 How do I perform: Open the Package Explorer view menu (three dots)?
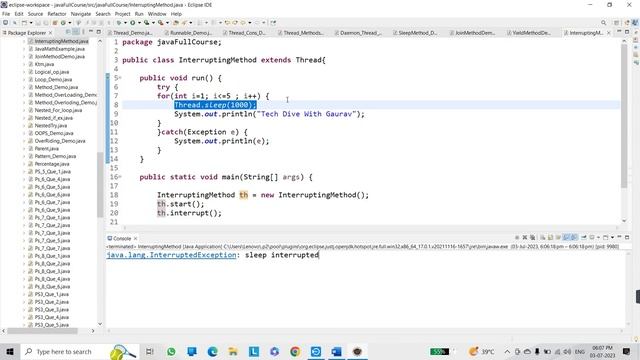pyautogui.click(x=83, y=32)
